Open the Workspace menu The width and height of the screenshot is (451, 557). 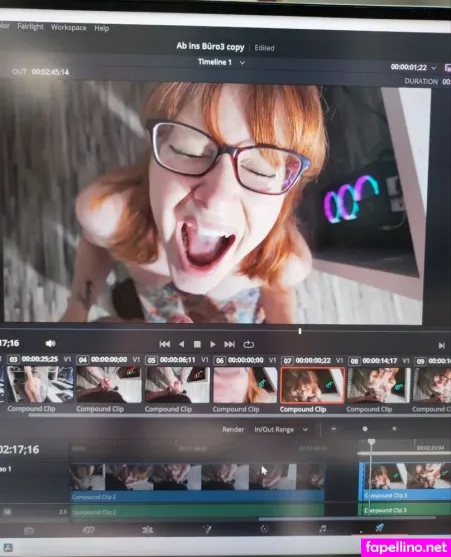pyautogui.click(x=69, y=27)
